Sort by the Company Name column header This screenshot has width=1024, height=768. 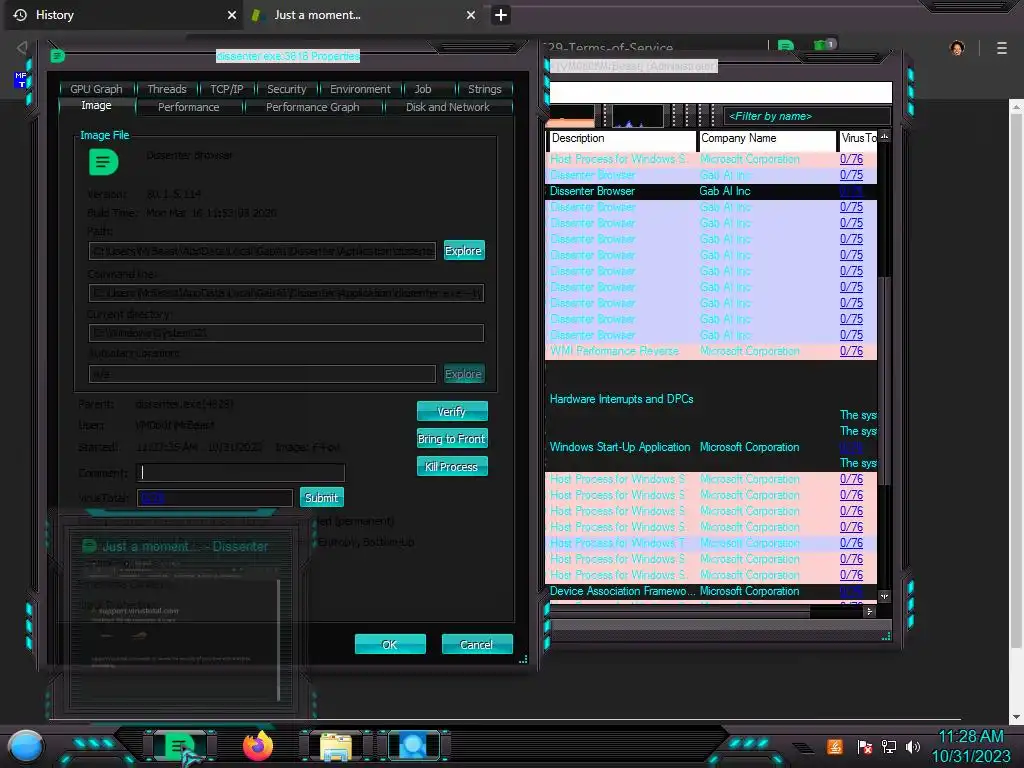[x=766, y=138]
